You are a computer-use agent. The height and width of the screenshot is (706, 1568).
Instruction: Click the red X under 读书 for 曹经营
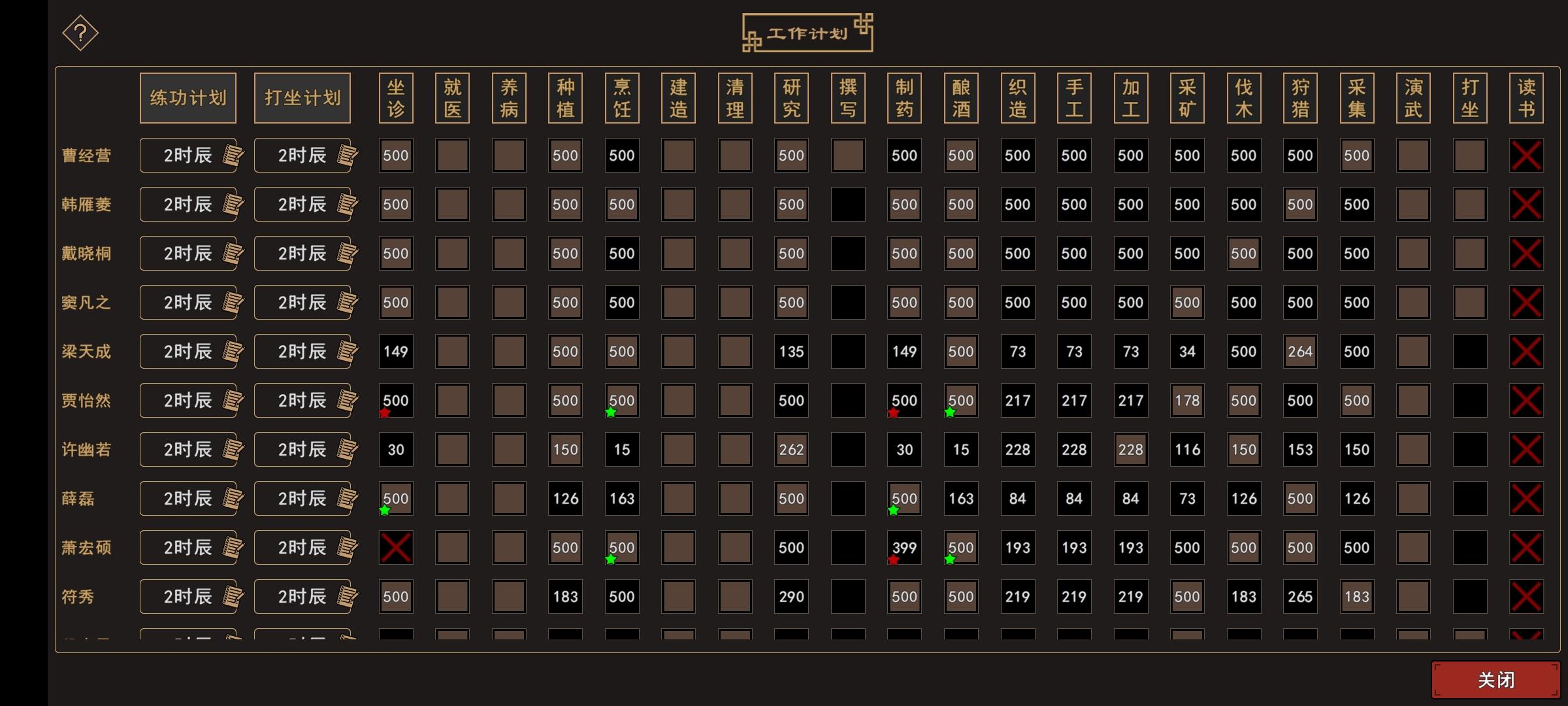point(1526,156)
